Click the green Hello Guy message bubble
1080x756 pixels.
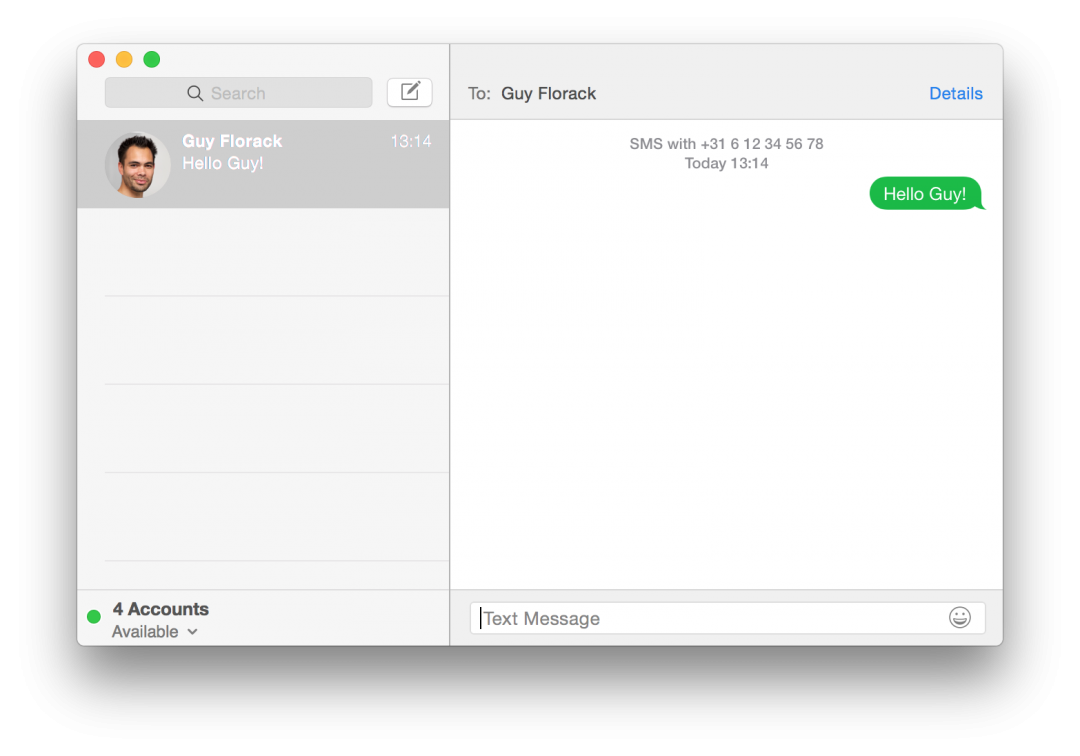(923, 193)
